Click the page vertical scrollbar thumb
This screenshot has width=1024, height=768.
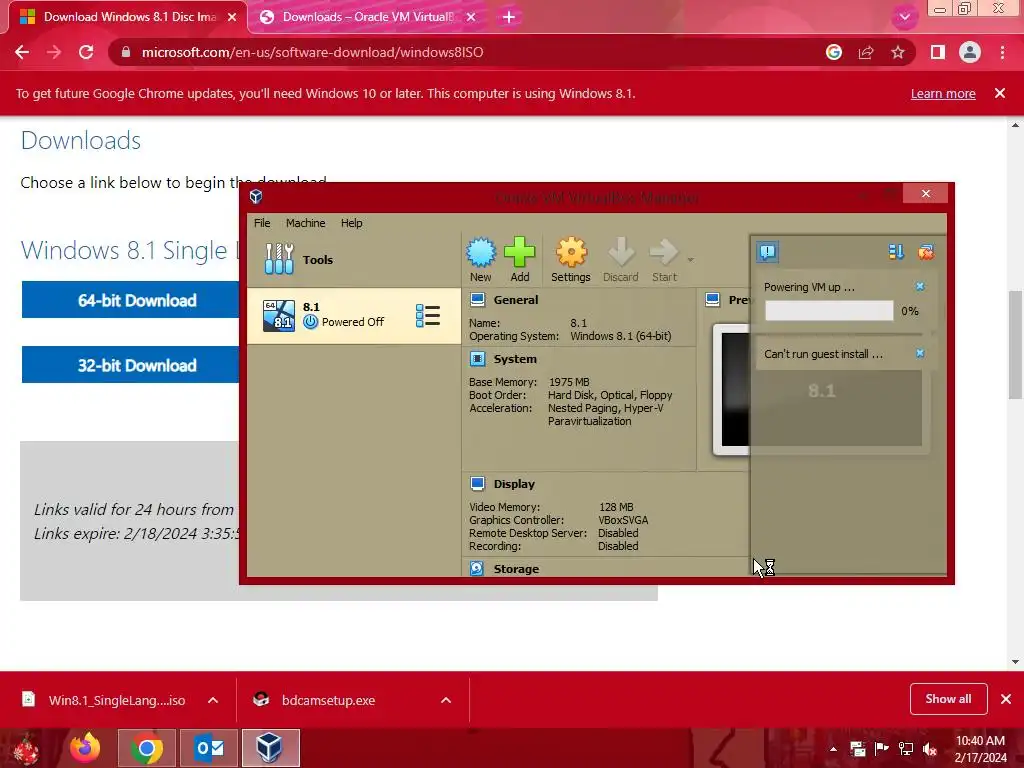click(x=1015, y=344)
